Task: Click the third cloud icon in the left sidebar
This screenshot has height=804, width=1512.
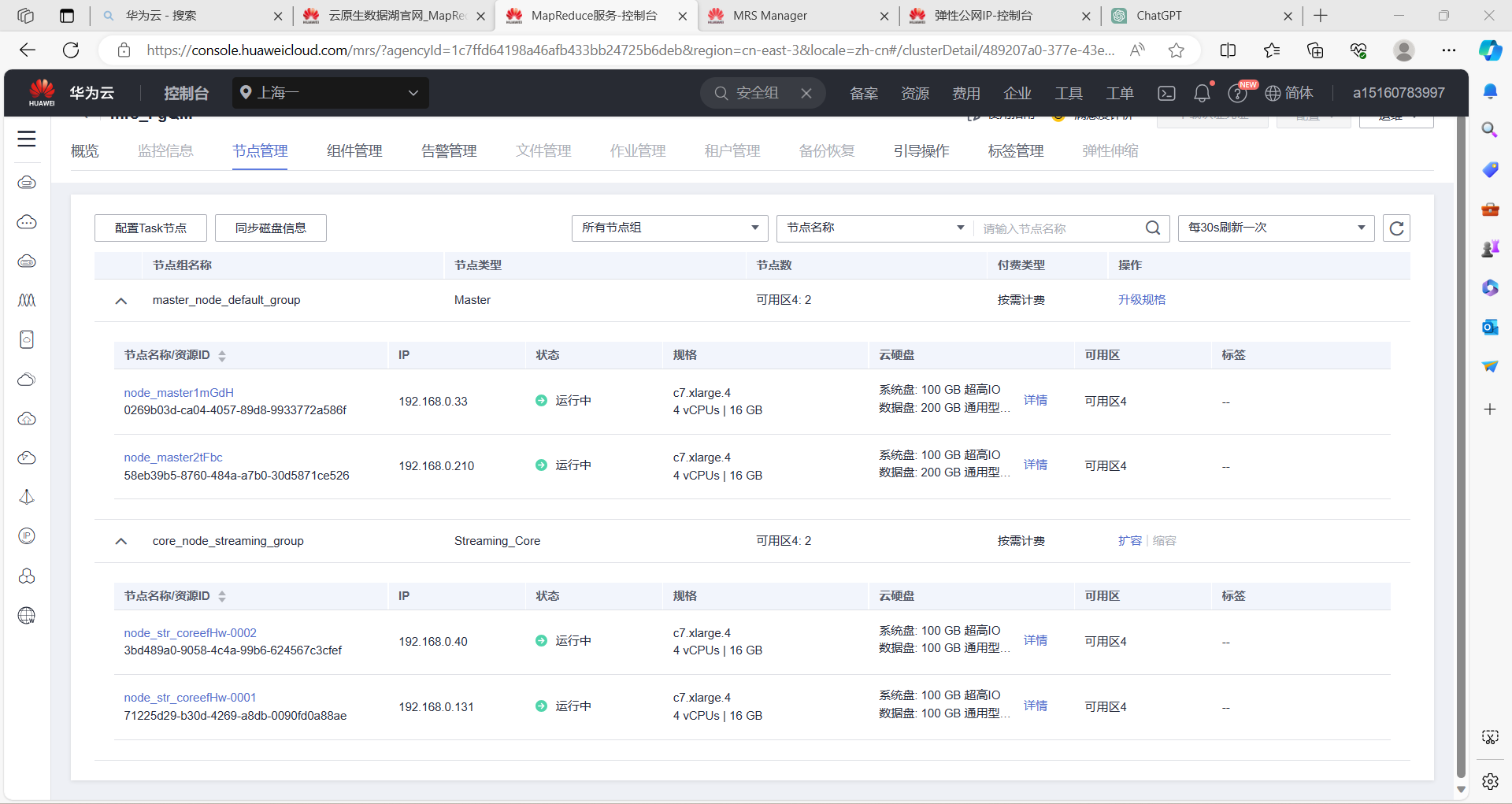Action: 27,261
